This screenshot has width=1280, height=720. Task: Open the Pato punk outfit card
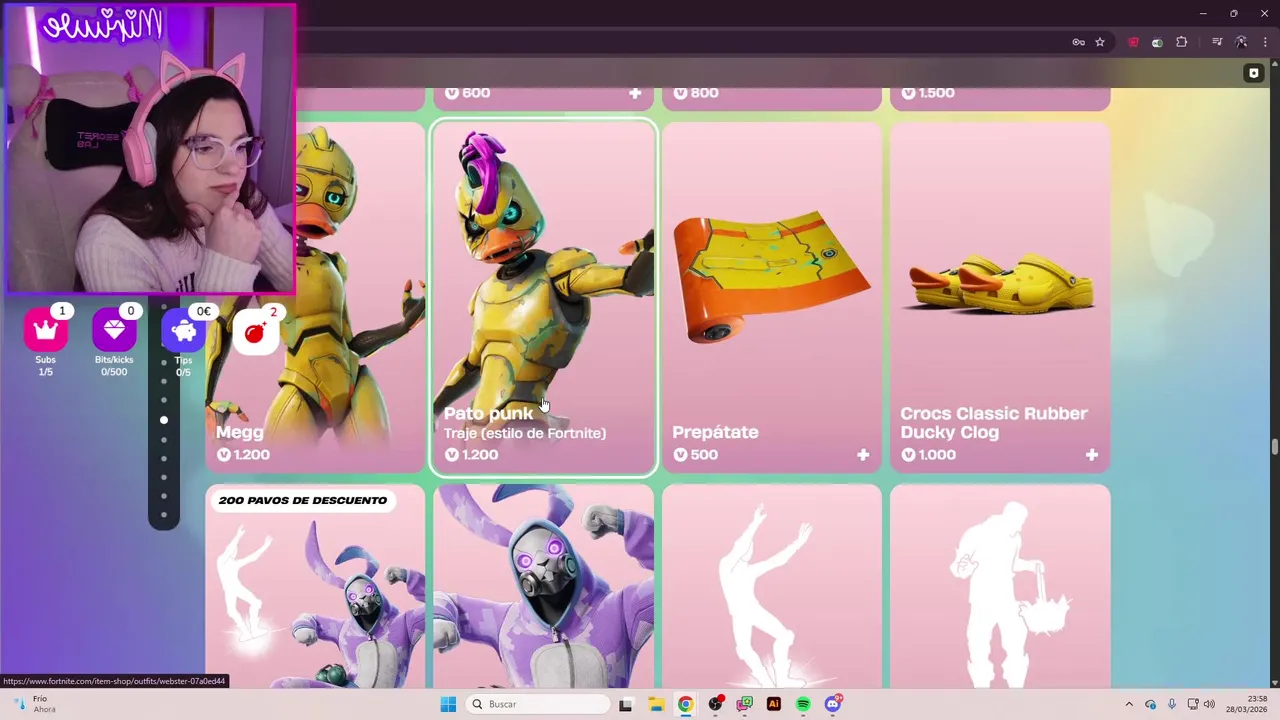pyautogui.click(x=543, y=297)
